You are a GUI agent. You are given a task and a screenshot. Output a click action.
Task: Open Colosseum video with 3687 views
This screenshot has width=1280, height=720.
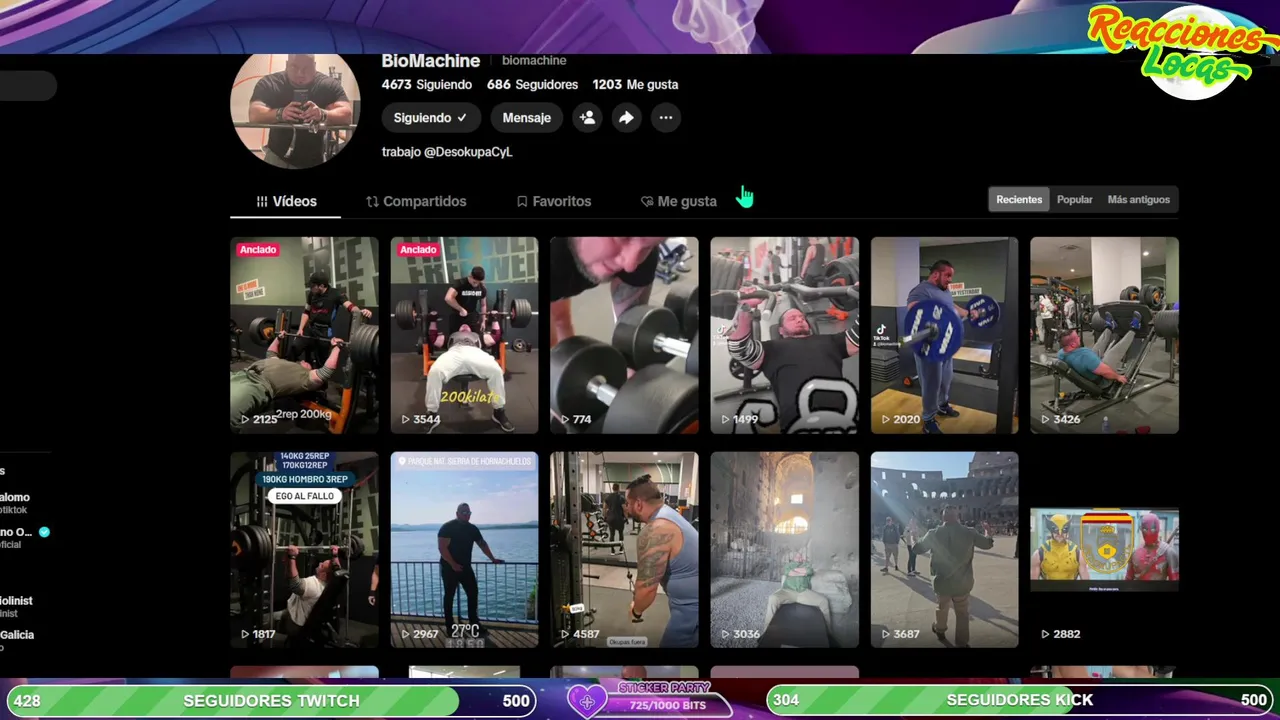coord(944,550)
